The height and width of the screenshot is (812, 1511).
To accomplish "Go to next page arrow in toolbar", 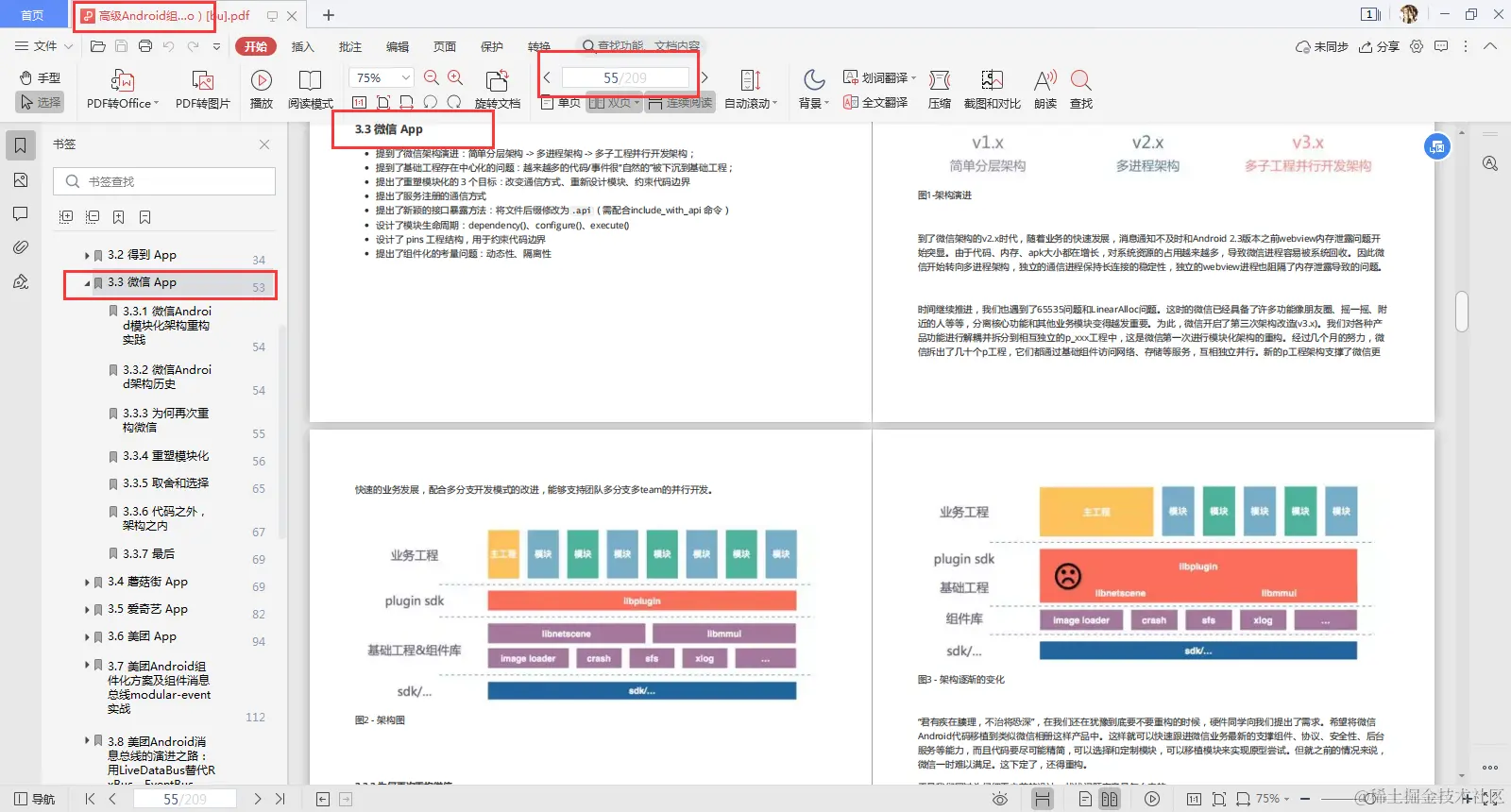I will coord(705,77).
